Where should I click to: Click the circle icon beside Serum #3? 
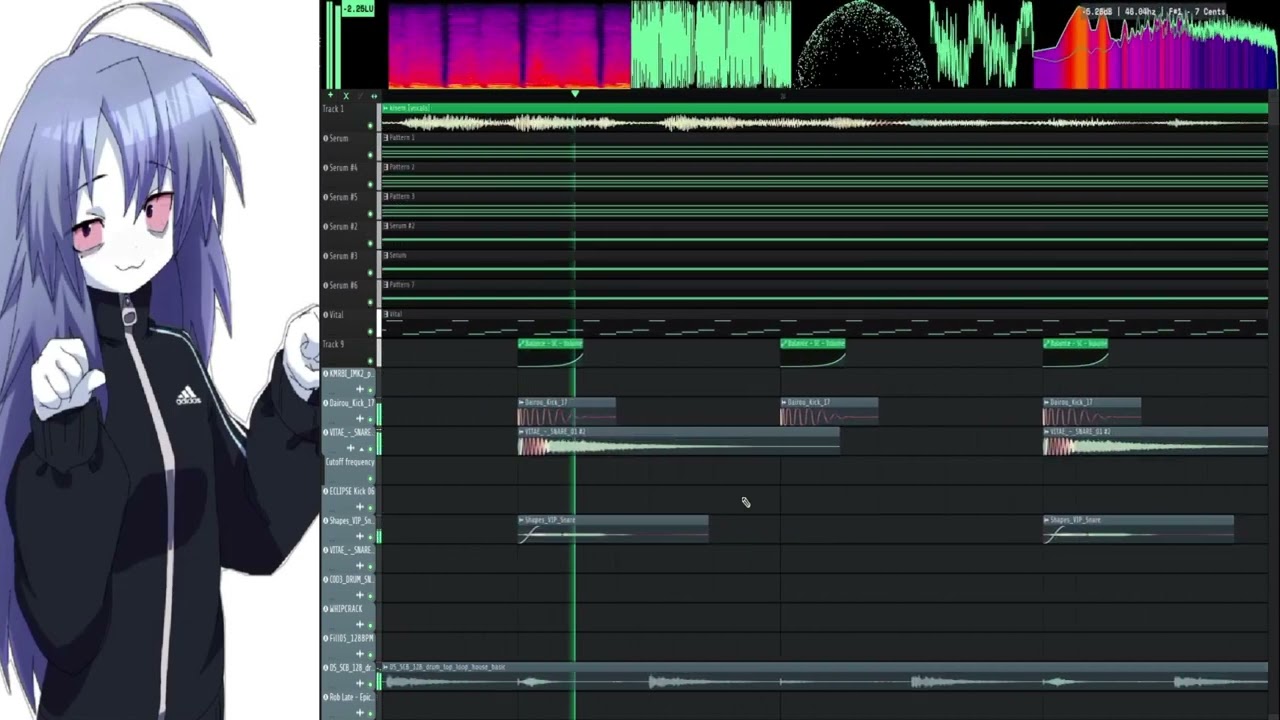(x=326, y=256)
